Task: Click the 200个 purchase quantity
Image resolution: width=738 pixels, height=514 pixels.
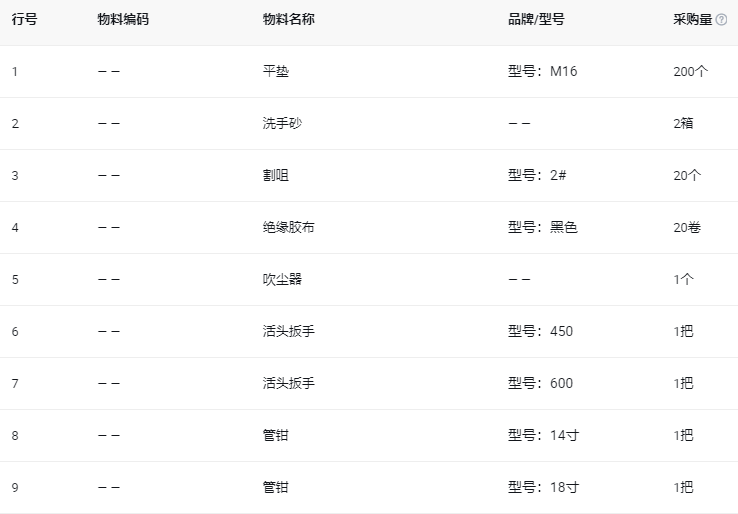Action: tap(690, 72)
